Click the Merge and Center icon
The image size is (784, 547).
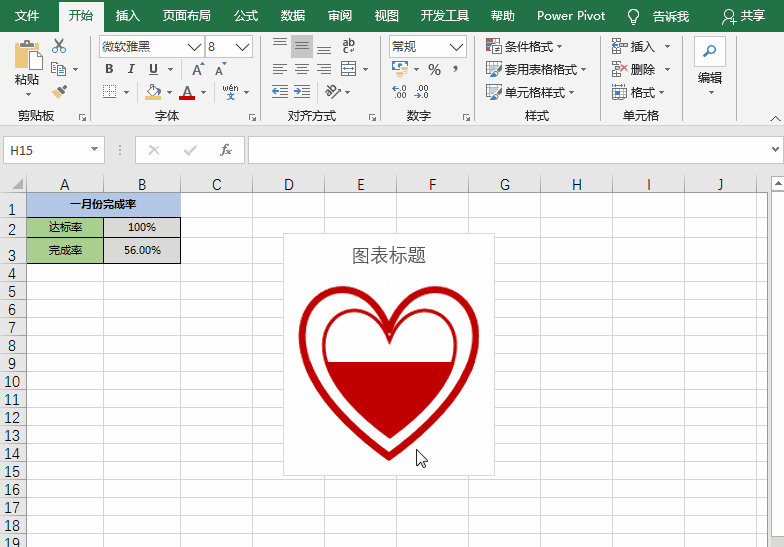348,69
